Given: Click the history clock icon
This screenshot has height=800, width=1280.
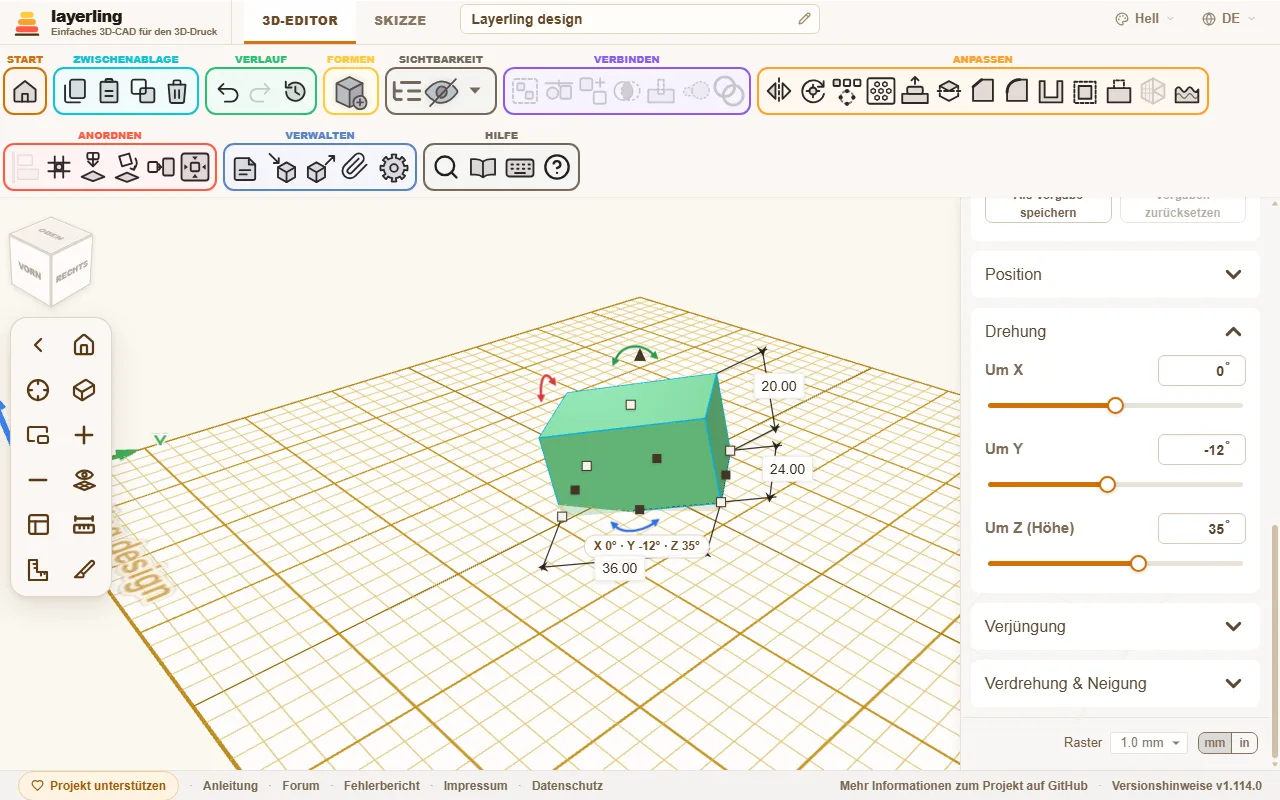Looking at the screenshot, I should coord(295,92).
